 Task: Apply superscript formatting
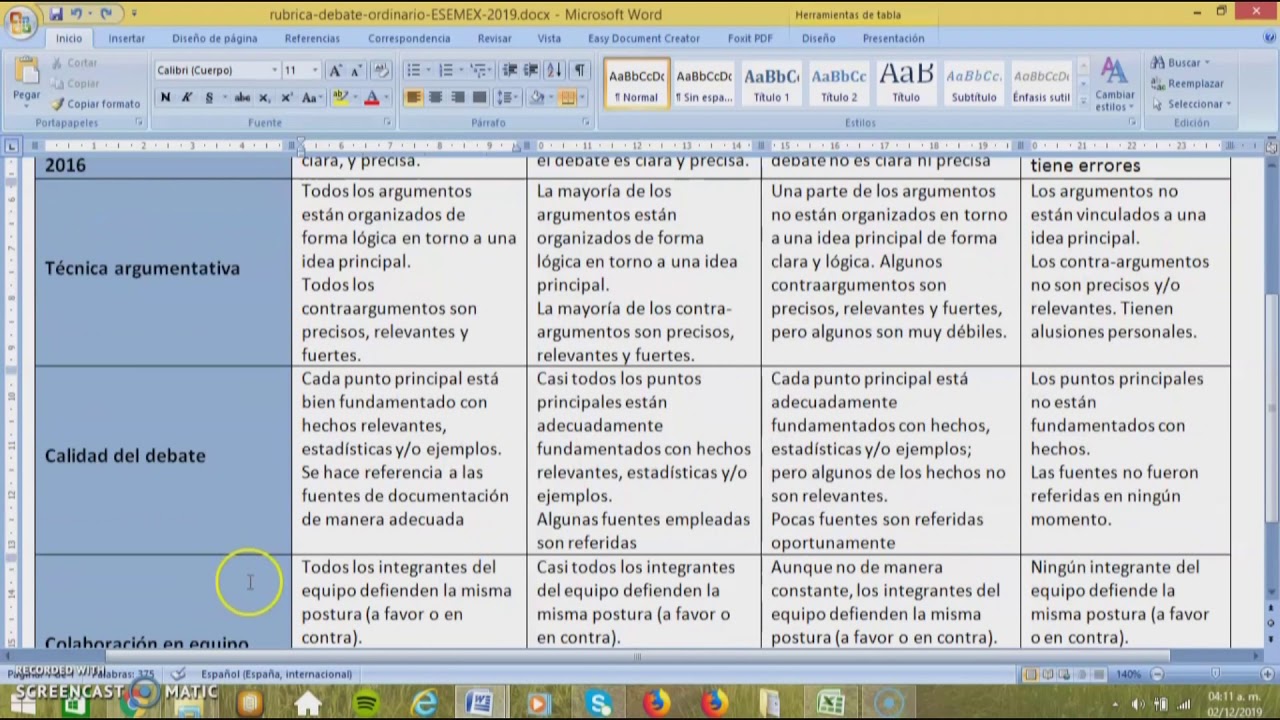tap(286, 98)
